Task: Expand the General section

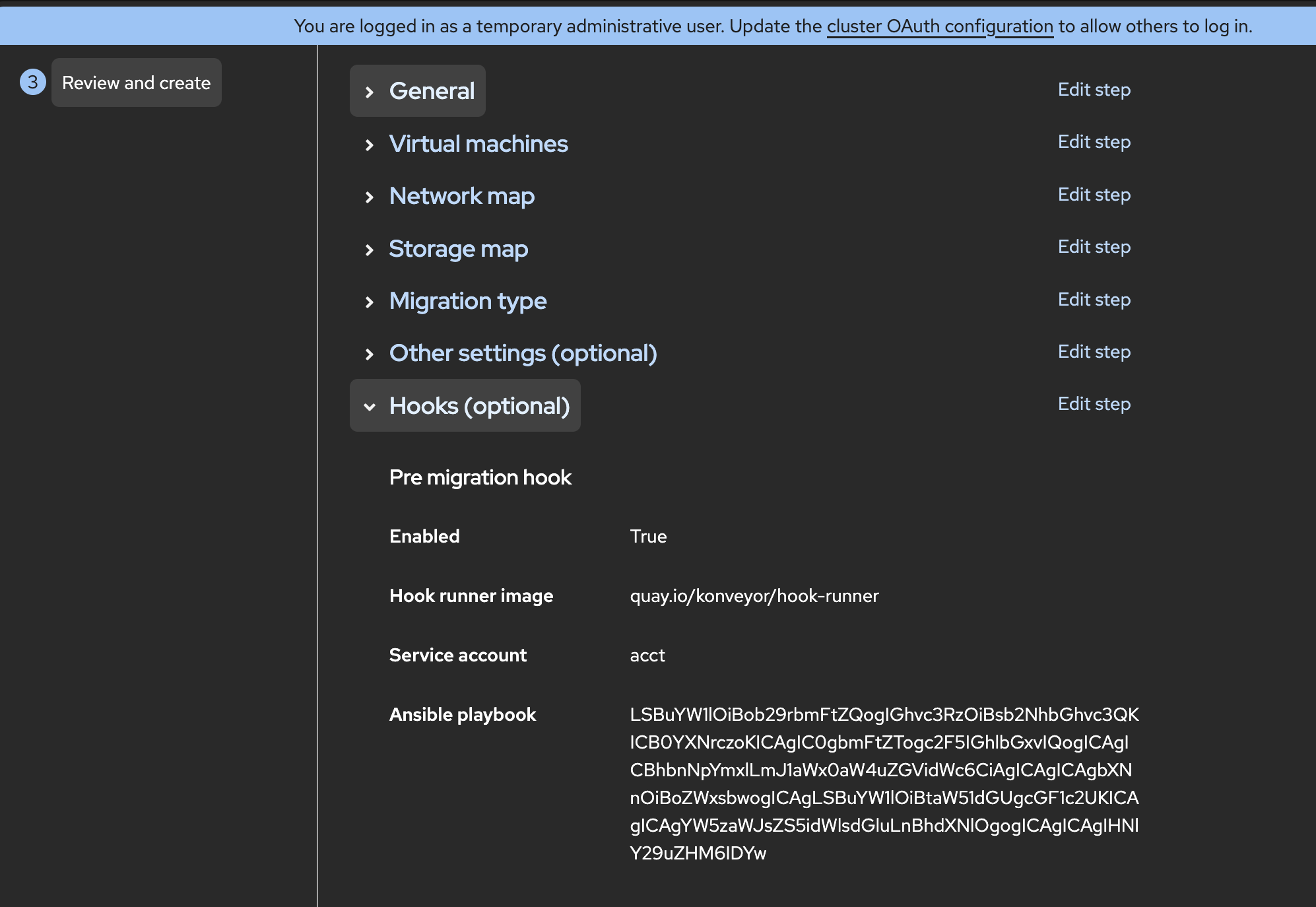Action: (x=418, y=91)
